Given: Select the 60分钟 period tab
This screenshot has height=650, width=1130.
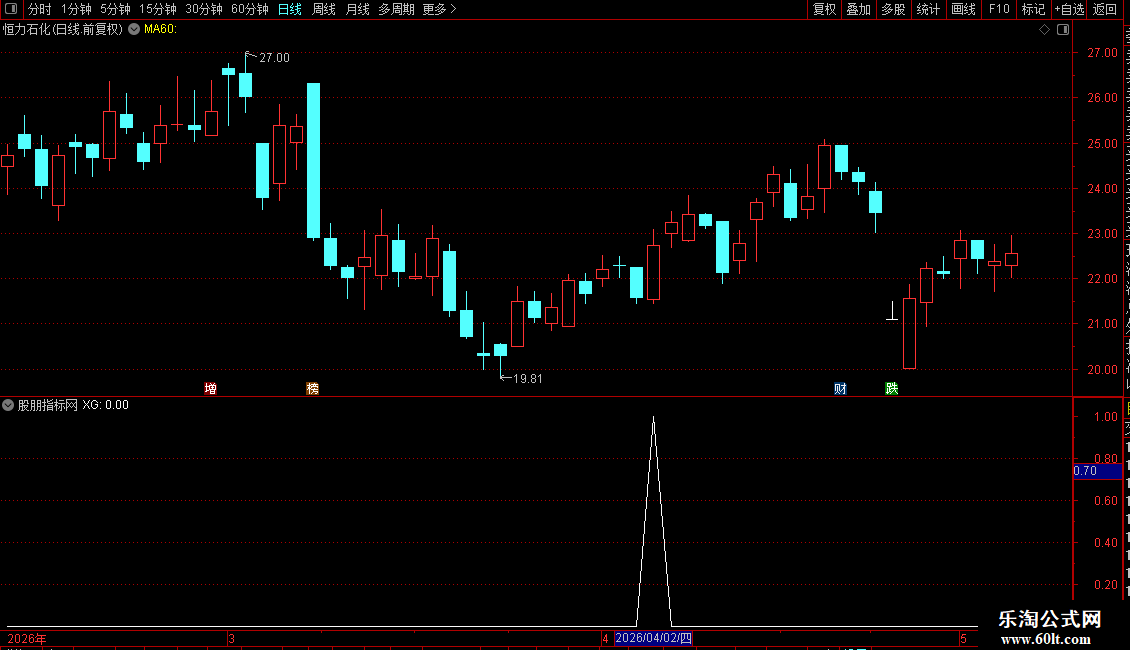Looking at the screenshot, I should click(x=249, y=9).
